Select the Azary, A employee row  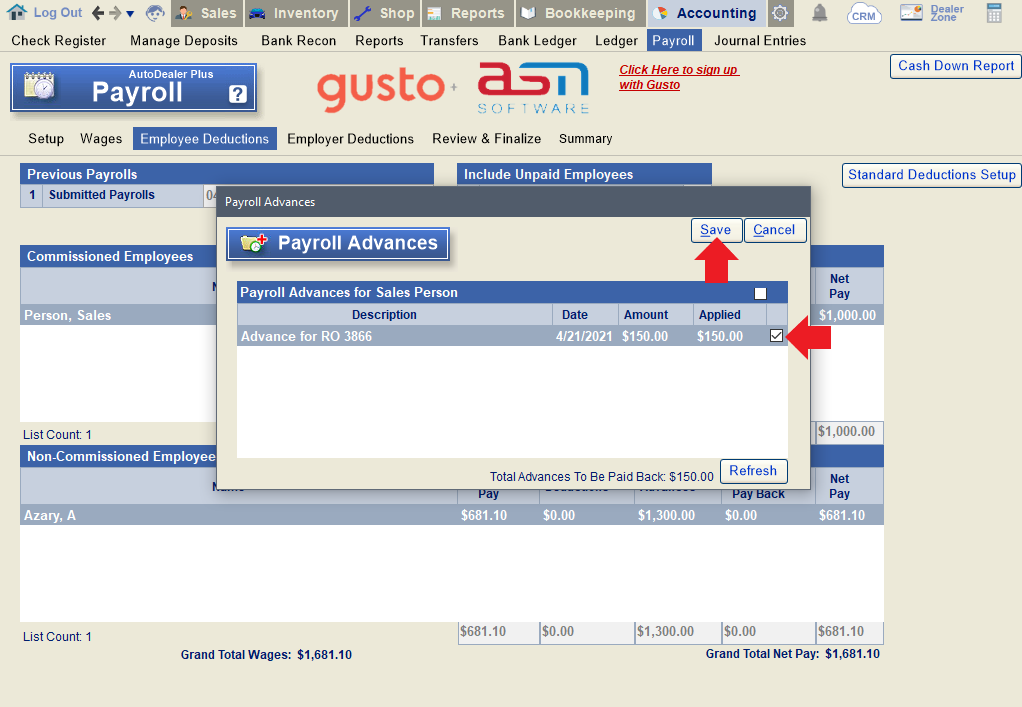click(x=452, y=515)
